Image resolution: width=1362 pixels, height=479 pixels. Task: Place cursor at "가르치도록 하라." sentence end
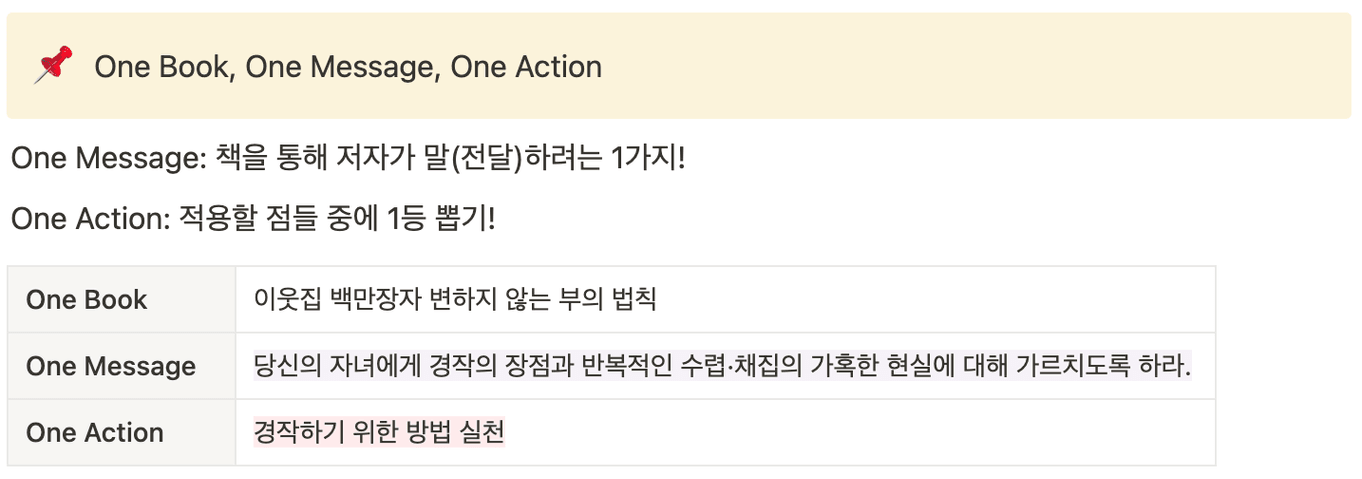[x=1191, y=366]
